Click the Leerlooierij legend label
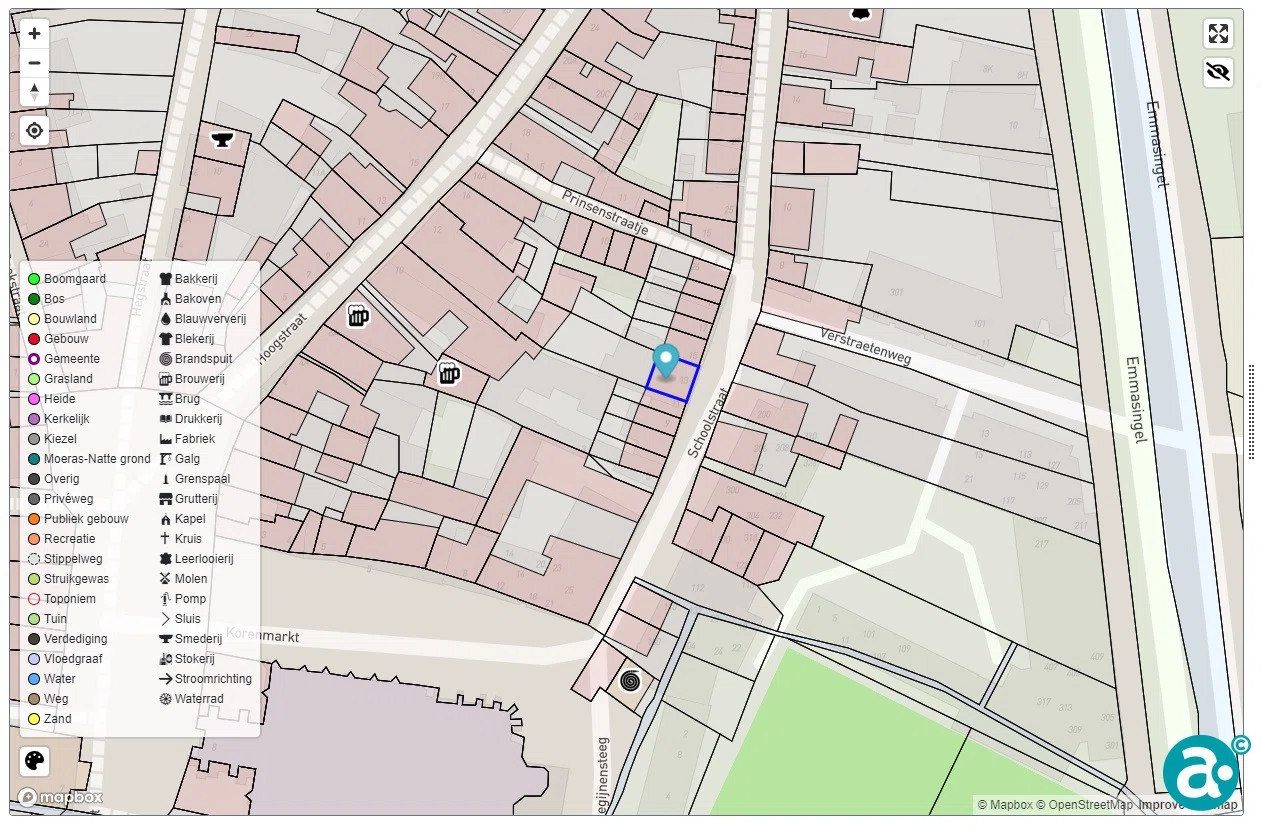Viewport: 1261px width, 827px height. tap(204, 559)
